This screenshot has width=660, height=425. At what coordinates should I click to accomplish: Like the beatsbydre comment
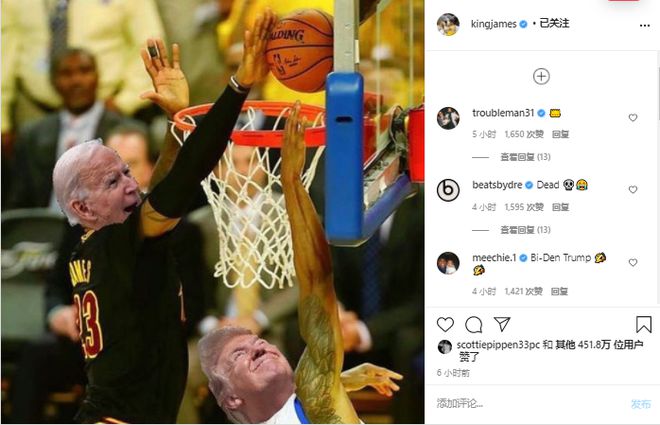tap(633, 190)
